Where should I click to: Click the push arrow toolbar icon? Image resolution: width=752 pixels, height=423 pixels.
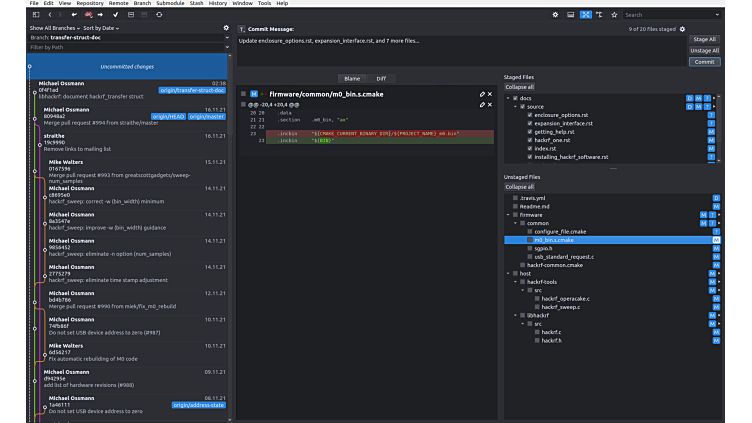coord(101,15)
